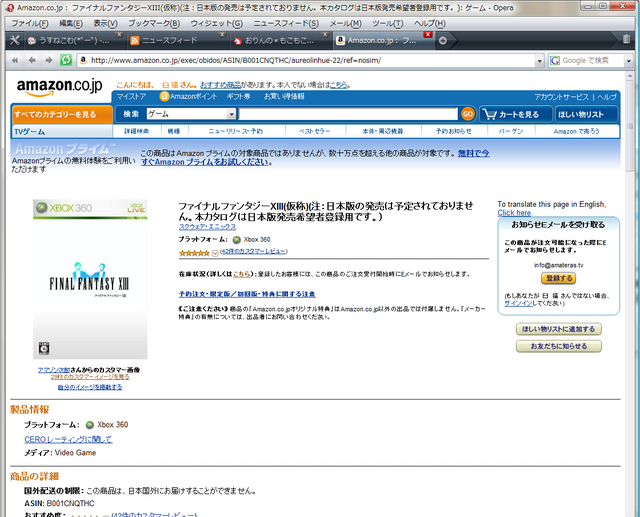Open 42件のカスタマーレビュー link near stars
The image size is (640, 517).
point(253,251)
